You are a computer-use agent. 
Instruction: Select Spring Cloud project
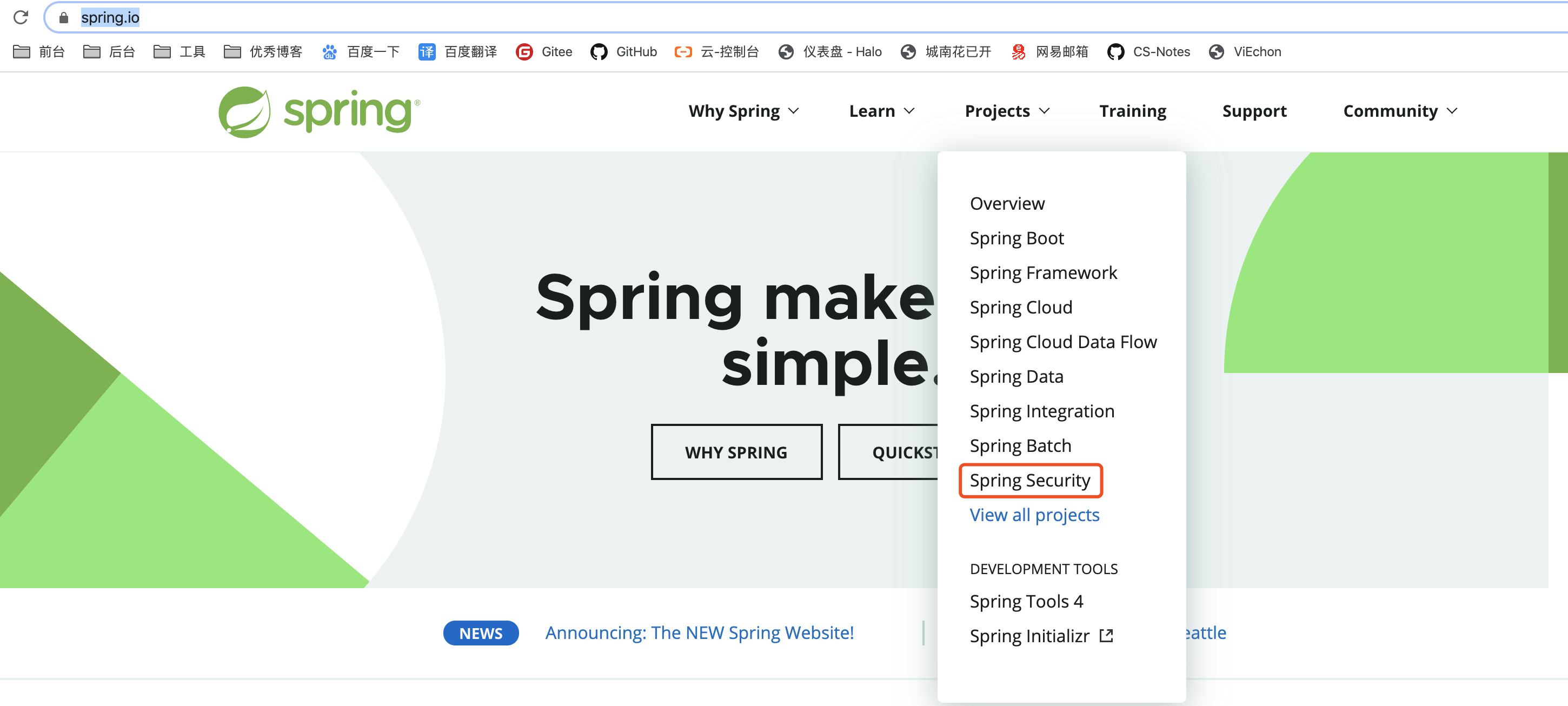[x=1021, y=308]
